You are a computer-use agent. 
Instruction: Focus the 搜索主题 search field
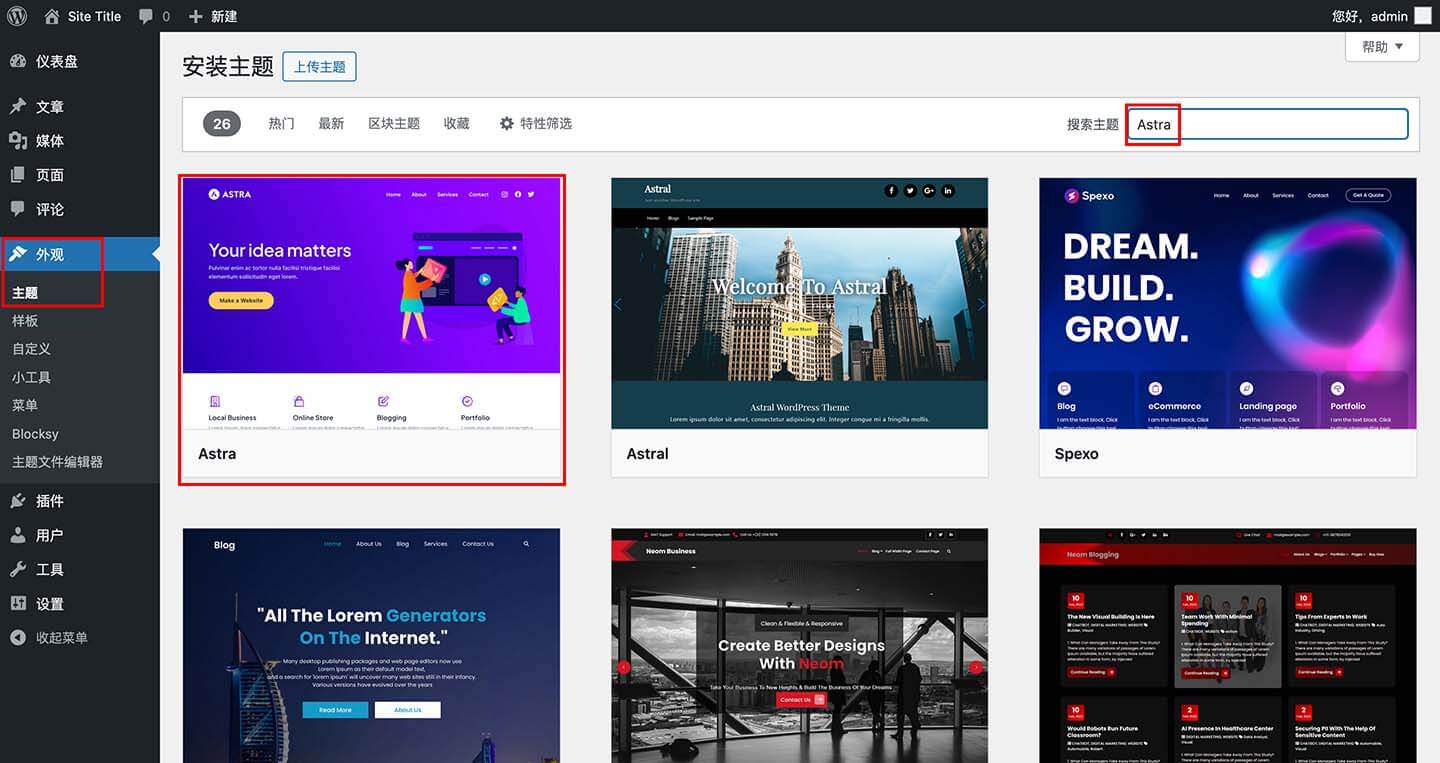pyautogui.click(x=1268, y=124)
